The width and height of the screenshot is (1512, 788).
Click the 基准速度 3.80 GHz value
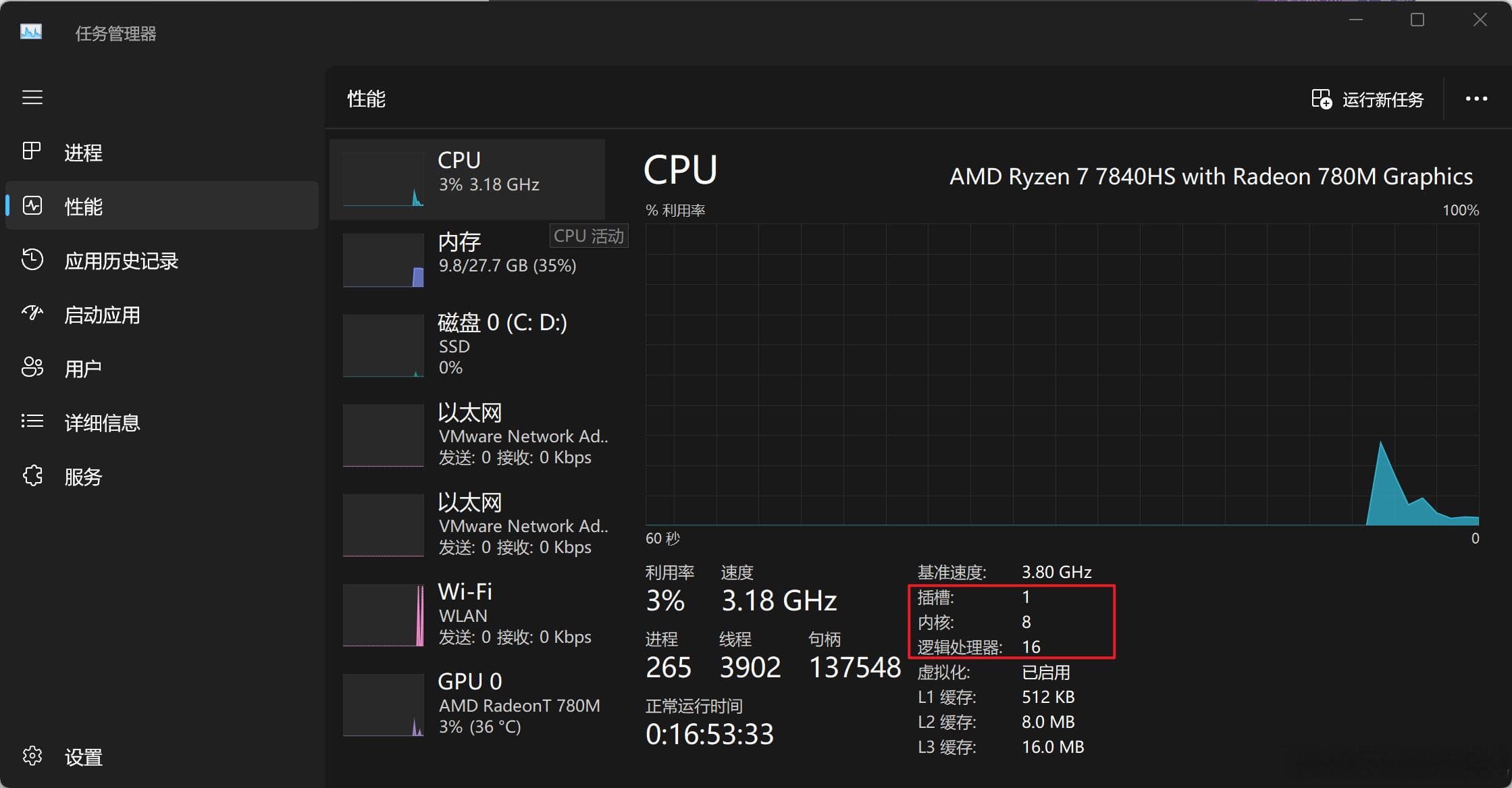click(x=1057, y=572)
